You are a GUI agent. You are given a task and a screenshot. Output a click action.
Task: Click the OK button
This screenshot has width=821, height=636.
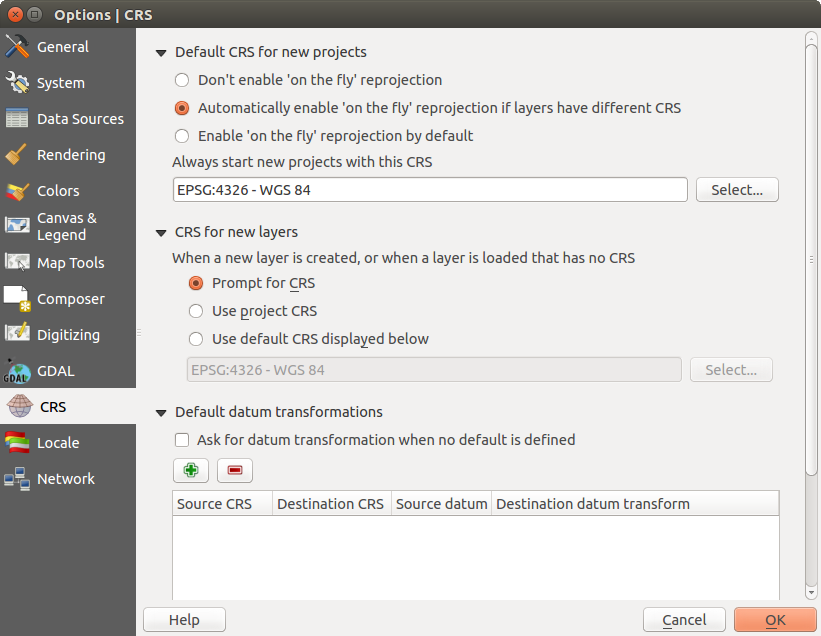coord(775,620)
